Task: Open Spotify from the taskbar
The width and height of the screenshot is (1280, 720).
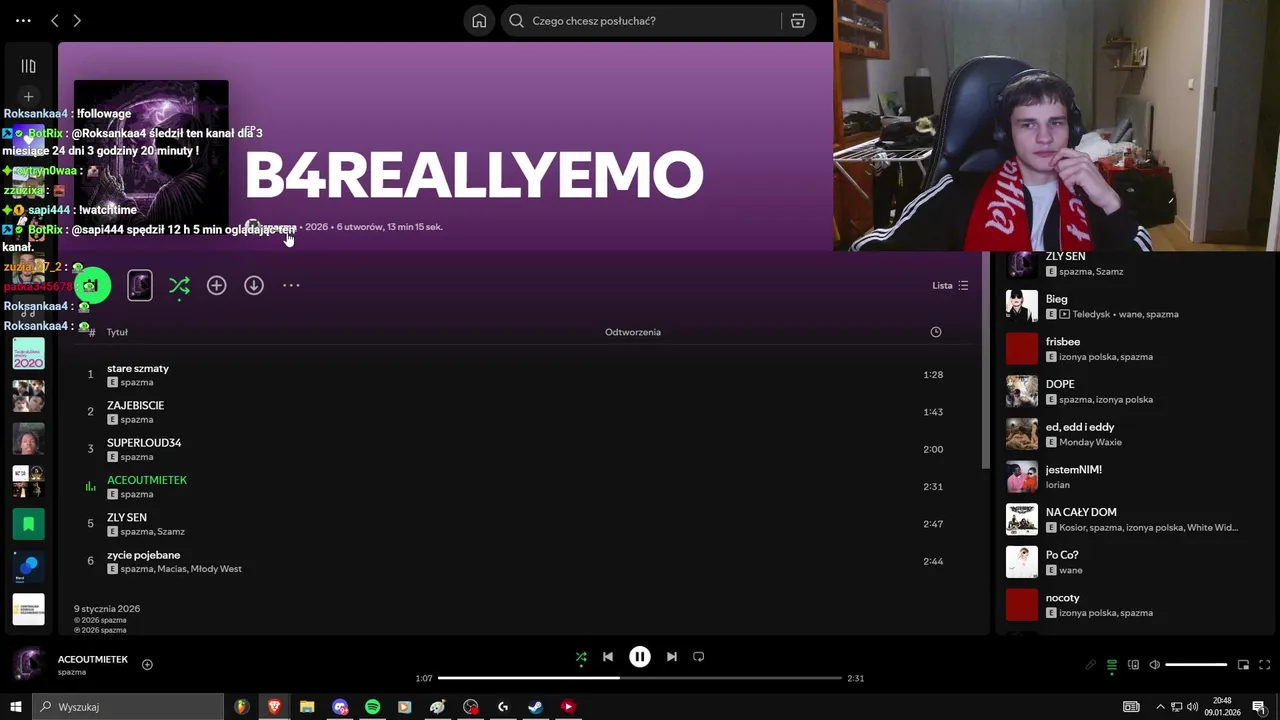Action: pyautogui.click(x=372, y=707)
